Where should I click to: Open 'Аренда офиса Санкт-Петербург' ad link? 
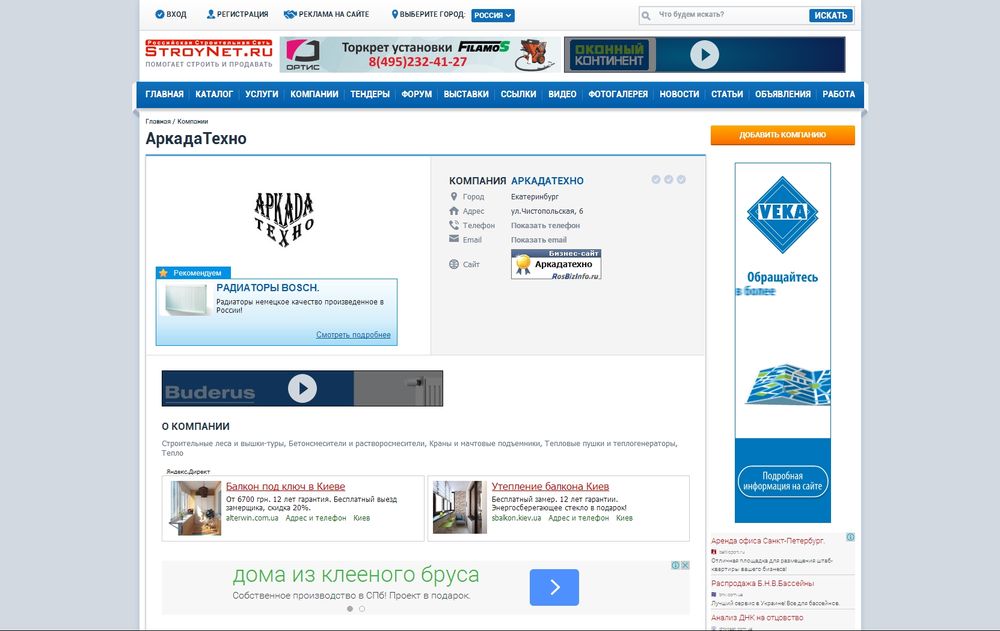pyautogui.click(x=768, y=540)
